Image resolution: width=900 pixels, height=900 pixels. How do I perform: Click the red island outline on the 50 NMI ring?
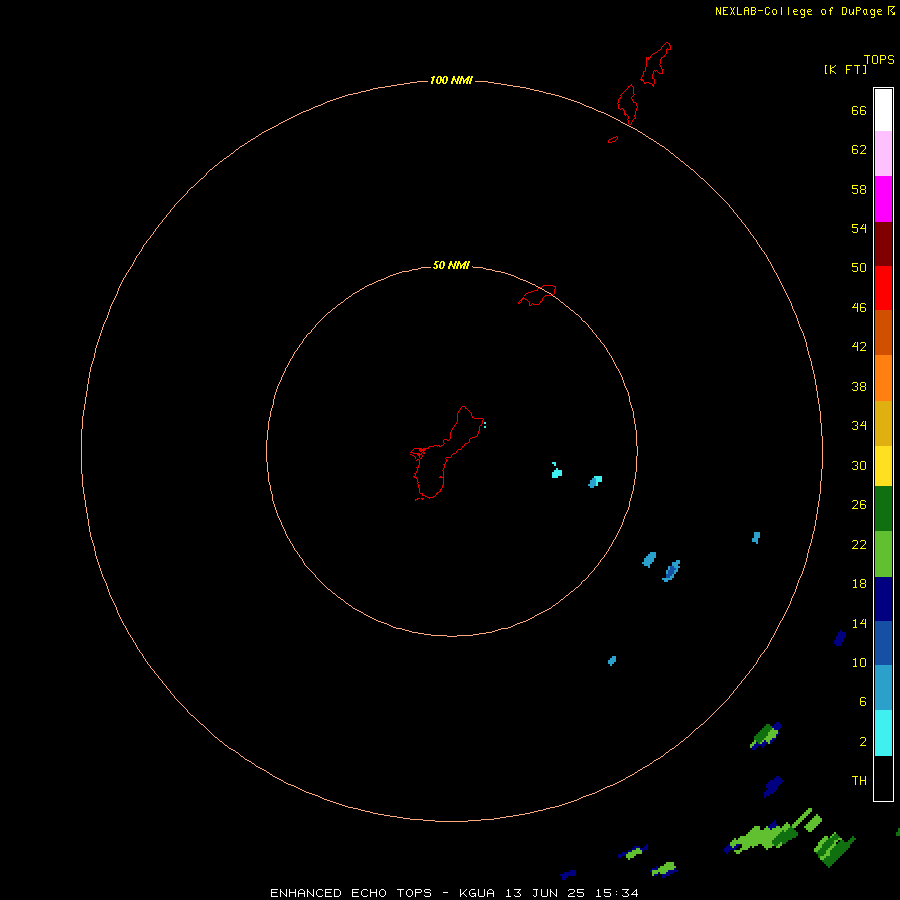point(537,295)
